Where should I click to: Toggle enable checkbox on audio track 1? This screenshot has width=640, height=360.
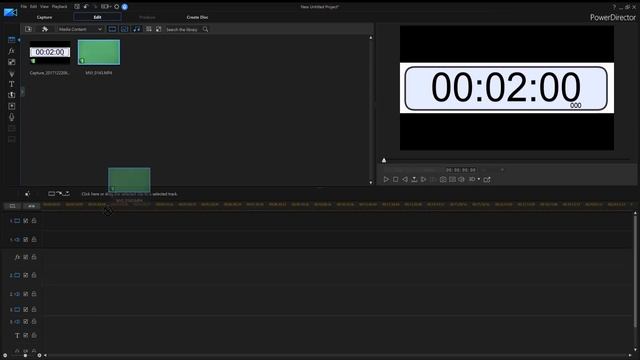tap(26, 239)
